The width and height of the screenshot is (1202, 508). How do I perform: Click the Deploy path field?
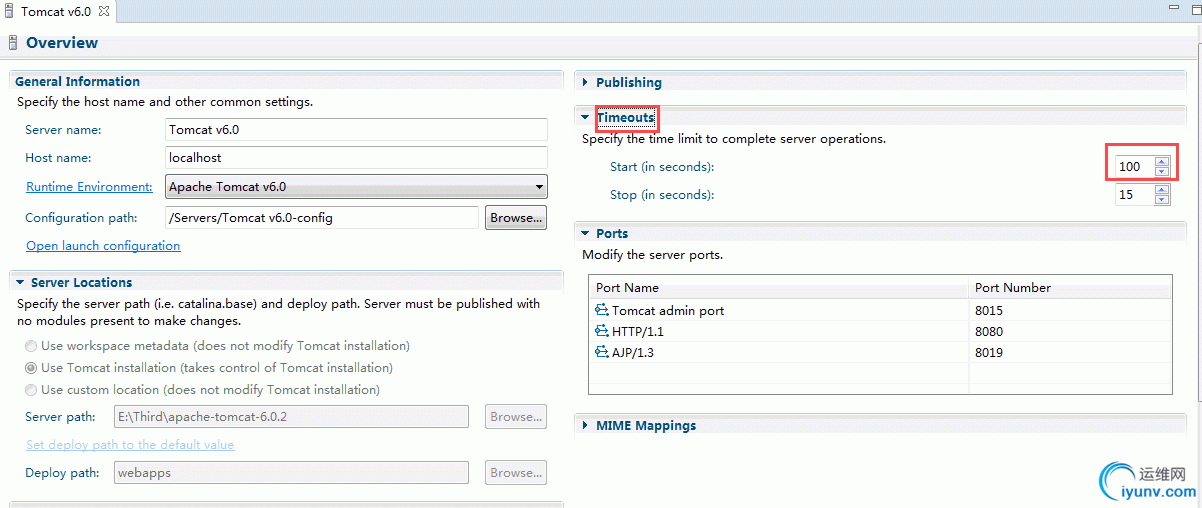290,472
